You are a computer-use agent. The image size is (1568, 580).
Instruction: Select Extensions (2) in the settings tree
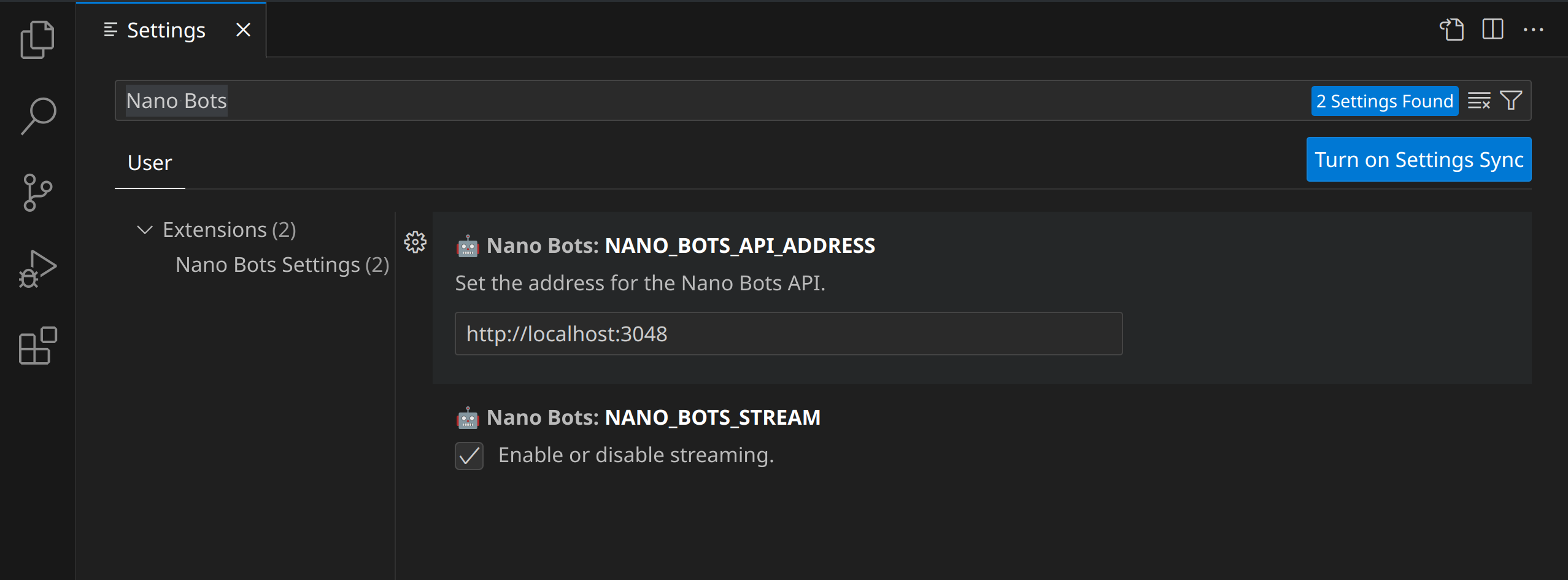point(230,230)
